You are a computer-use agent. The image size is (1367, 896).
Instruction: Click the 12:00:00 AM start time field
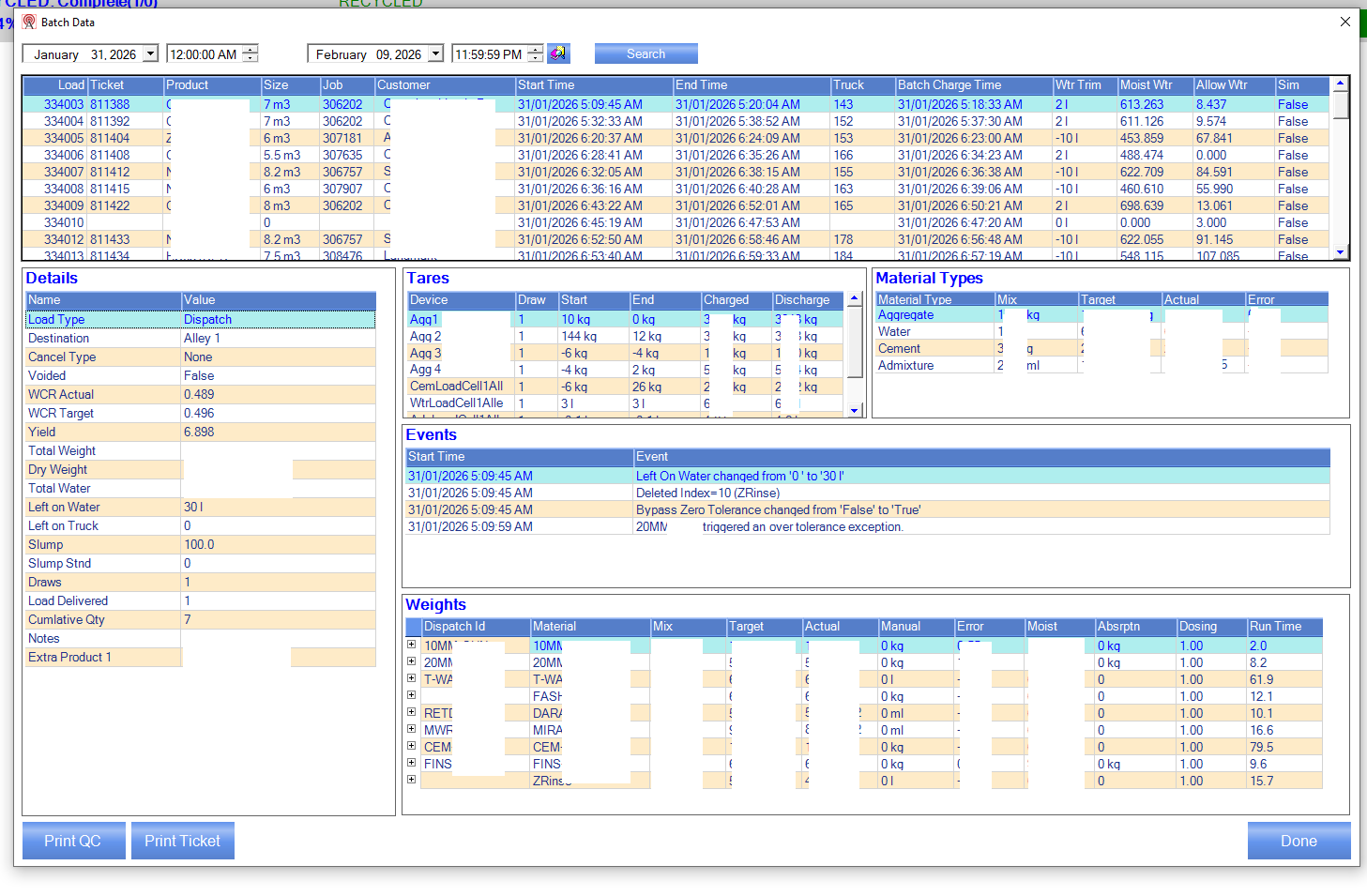tap(205, 54)
